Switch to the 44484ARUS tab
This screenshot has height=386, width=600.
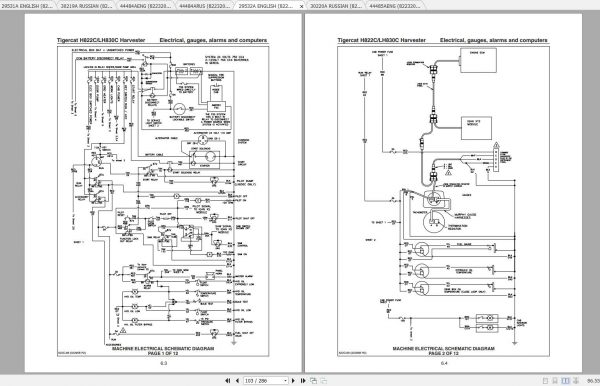[205, 6]
